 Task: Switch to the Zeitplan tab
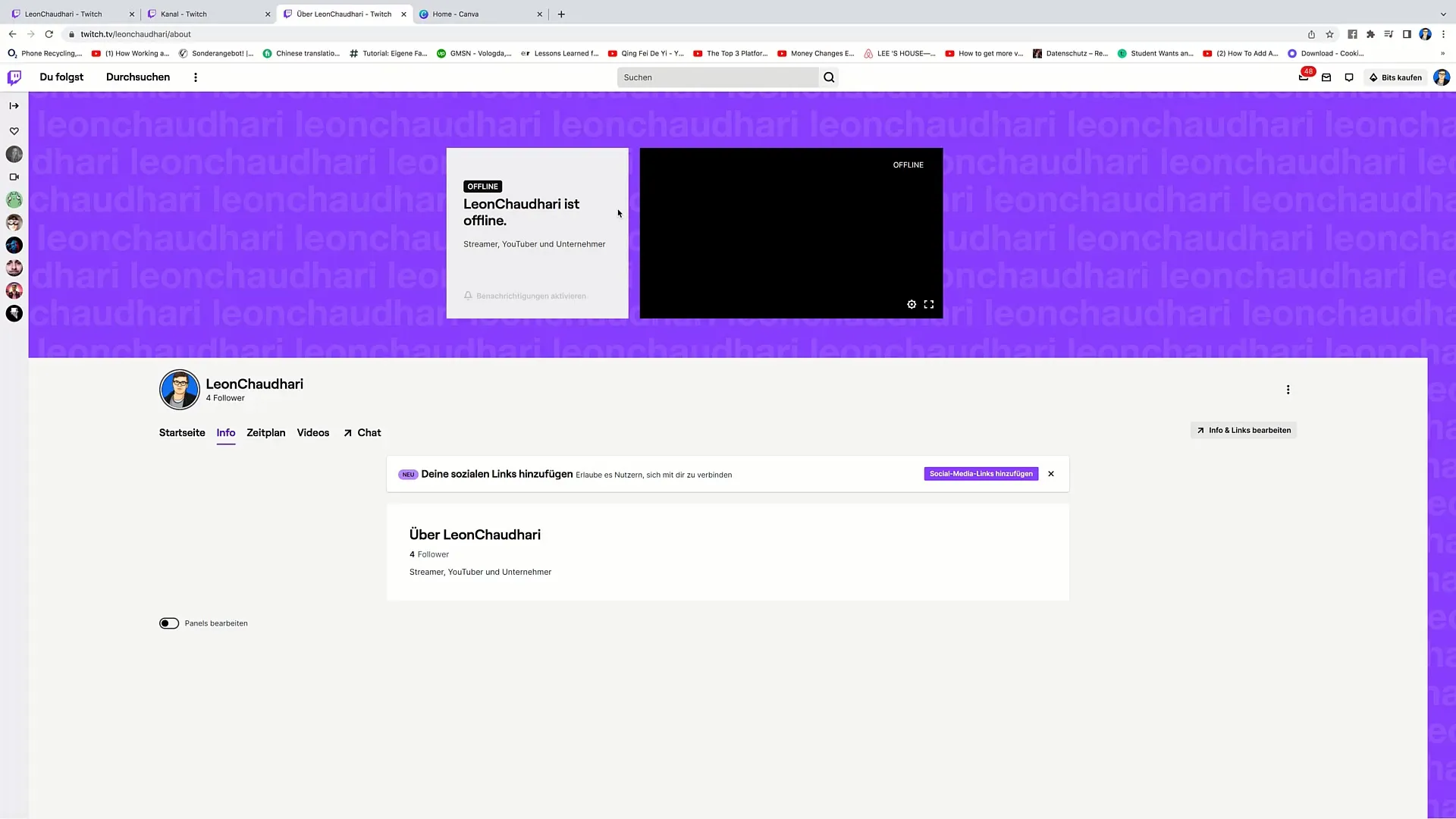click(266, 432)
